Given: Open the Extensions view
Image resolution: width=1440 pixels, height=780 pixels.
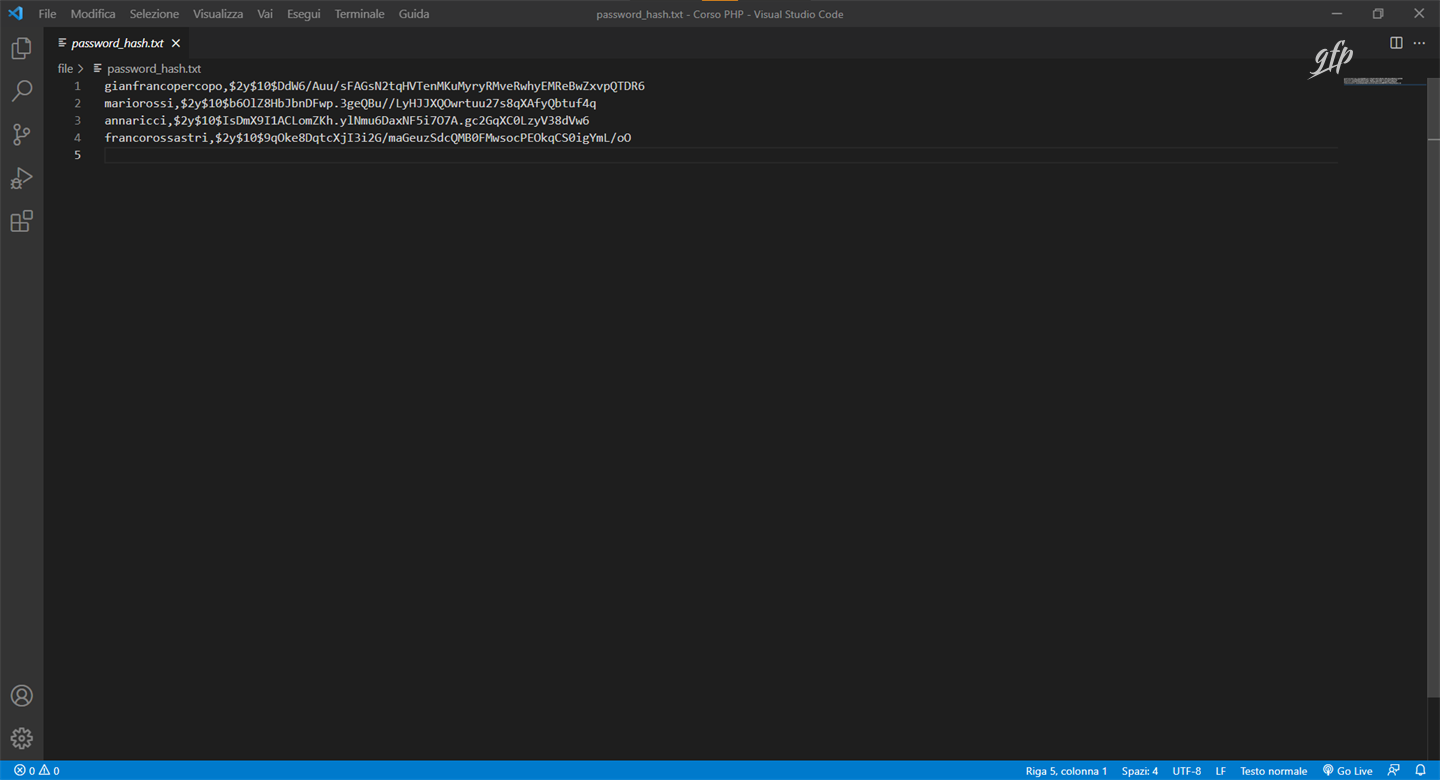Looking at the screenshot, I should pos(21,221).
